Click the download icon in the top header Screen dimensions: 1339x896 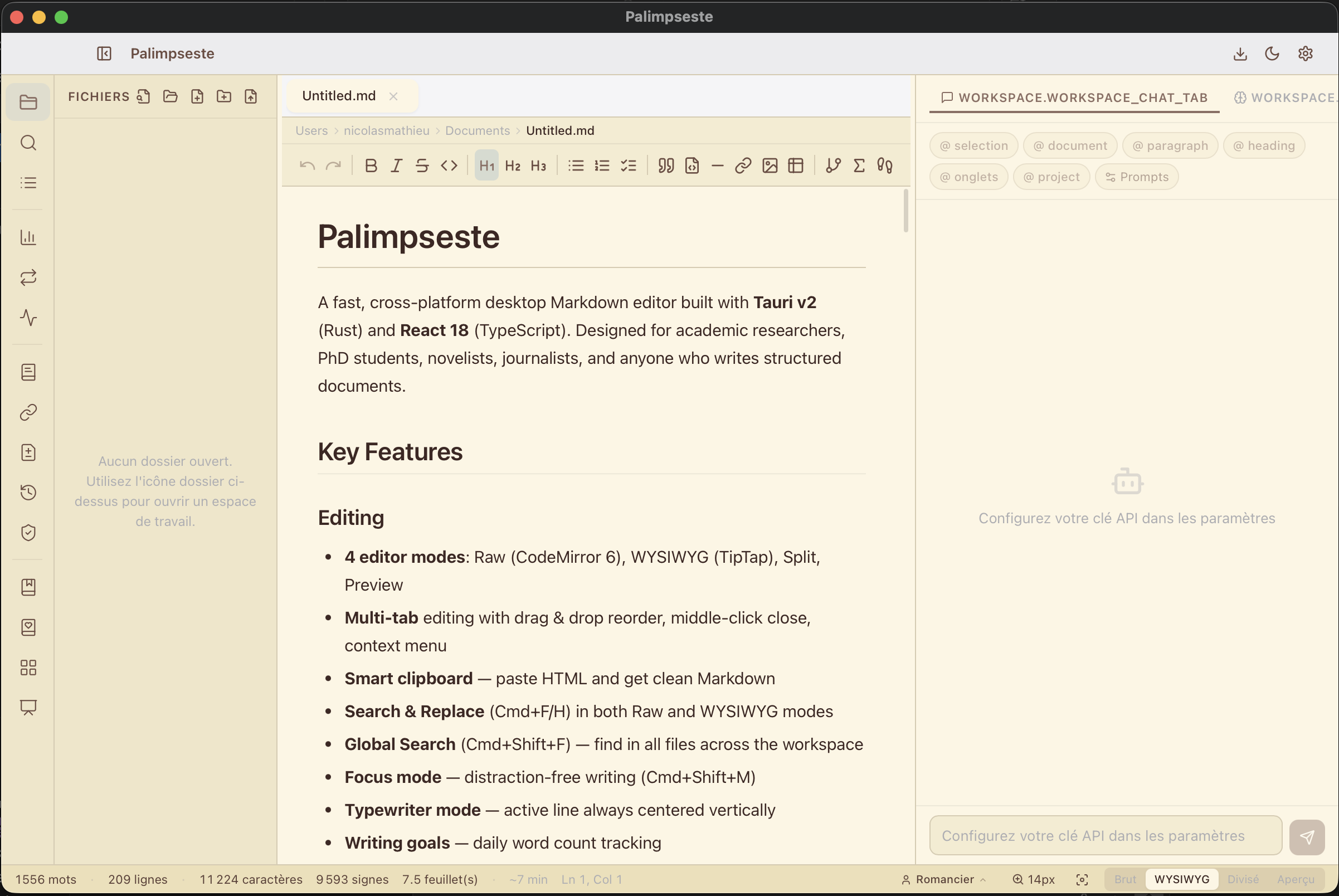tap(1240, 53)
